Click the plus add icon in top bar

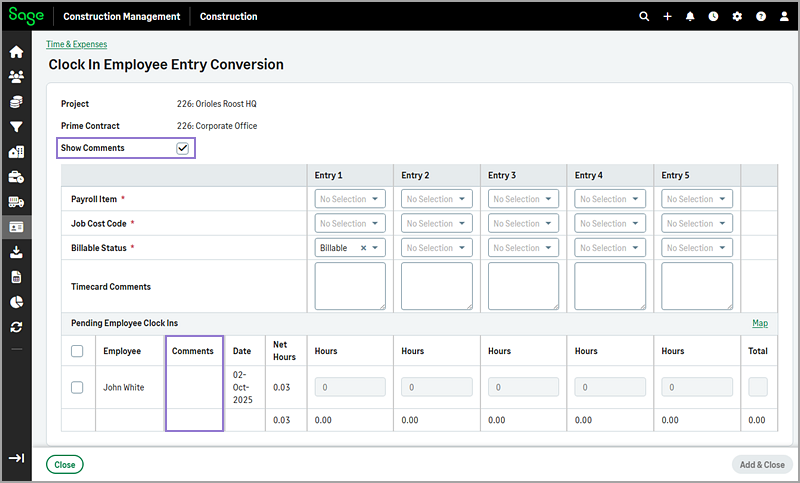(667, 16)
